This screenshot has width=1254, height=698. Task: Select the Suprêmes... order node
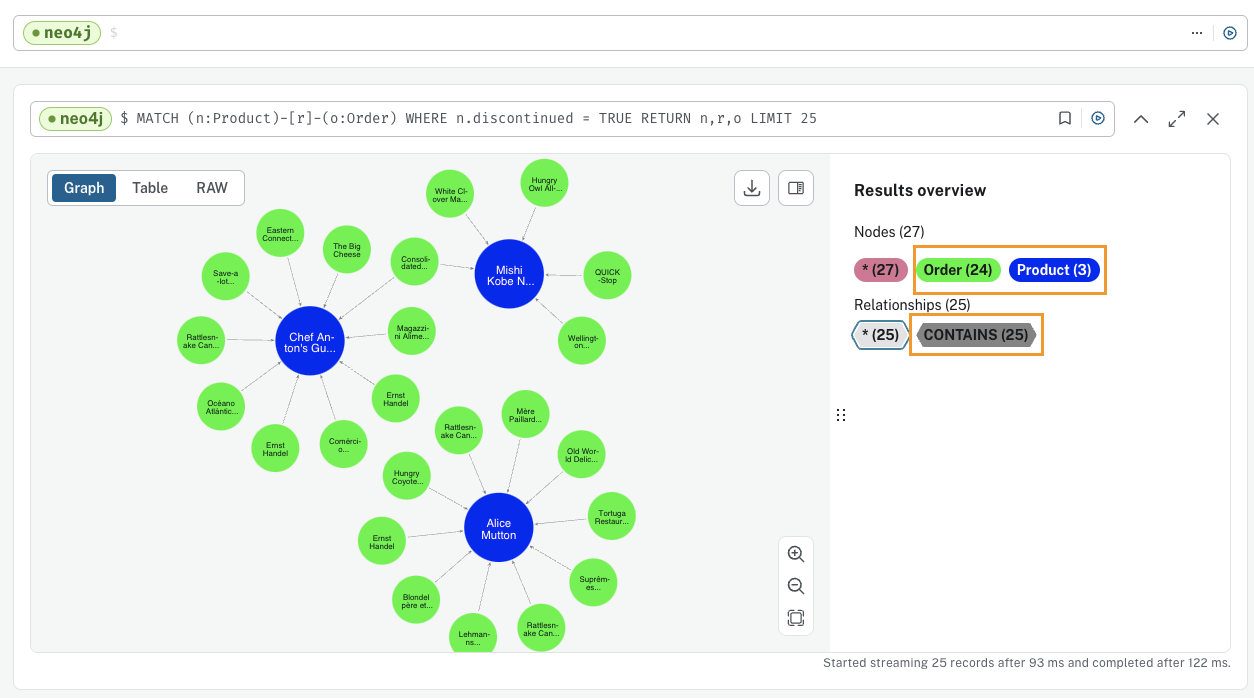coord(593,582)
